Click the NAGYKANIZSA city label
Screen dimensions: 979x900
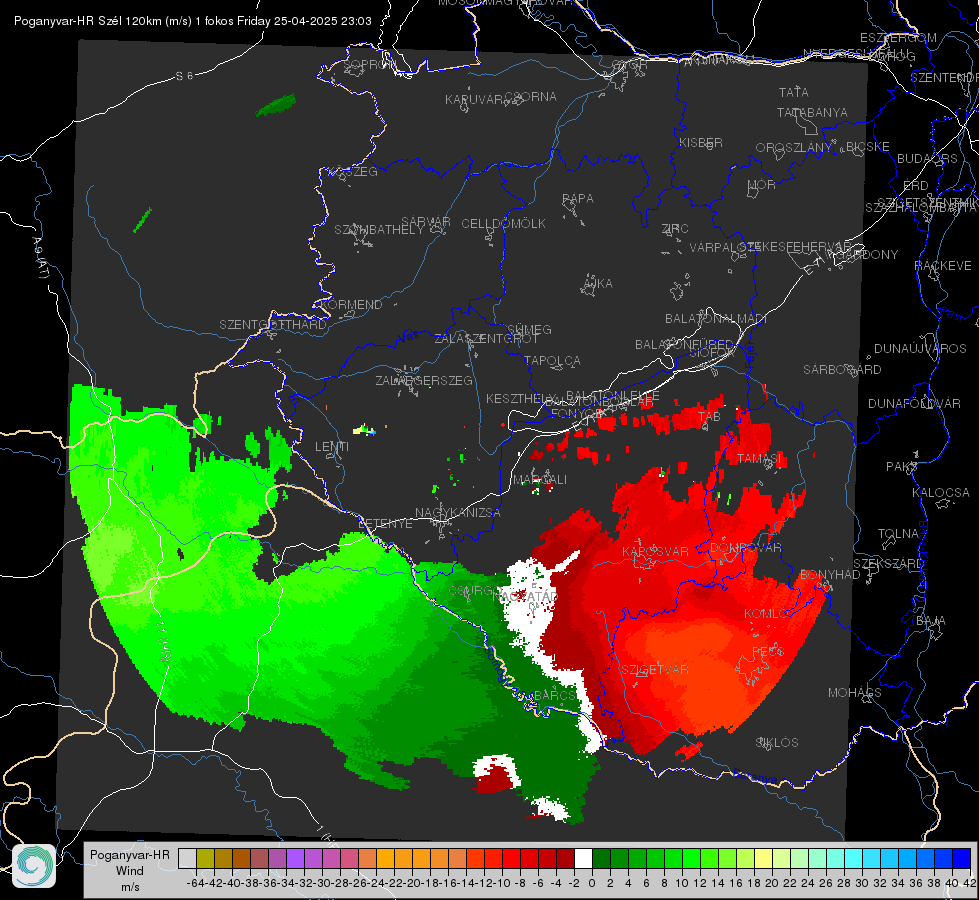click(x=458, y=513)
